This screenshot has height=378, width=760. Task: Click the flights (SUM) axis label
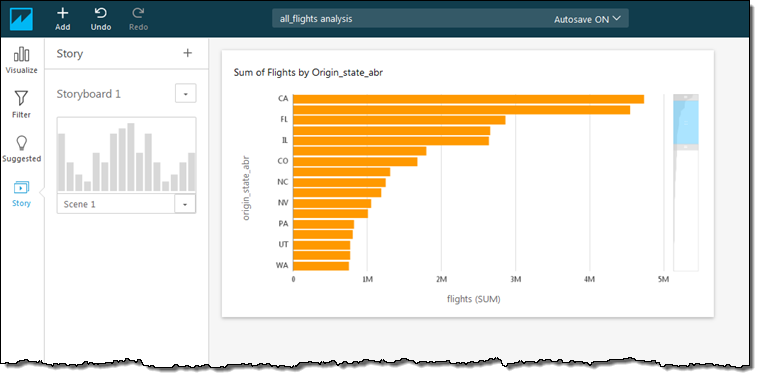pyautogui.click(x=474, y=299)
